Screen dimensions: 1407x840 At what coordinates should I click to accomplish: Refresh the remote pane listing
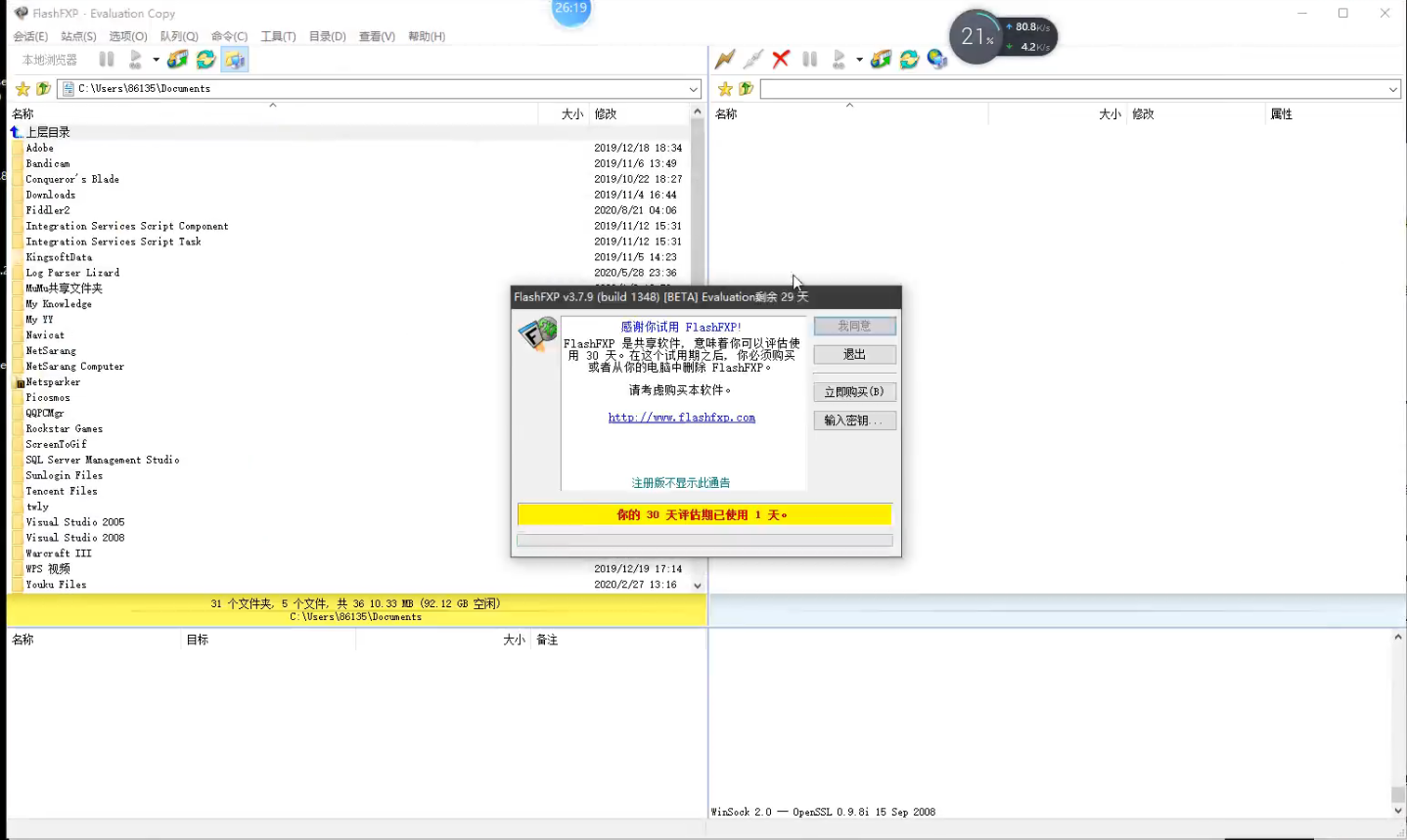909,60
